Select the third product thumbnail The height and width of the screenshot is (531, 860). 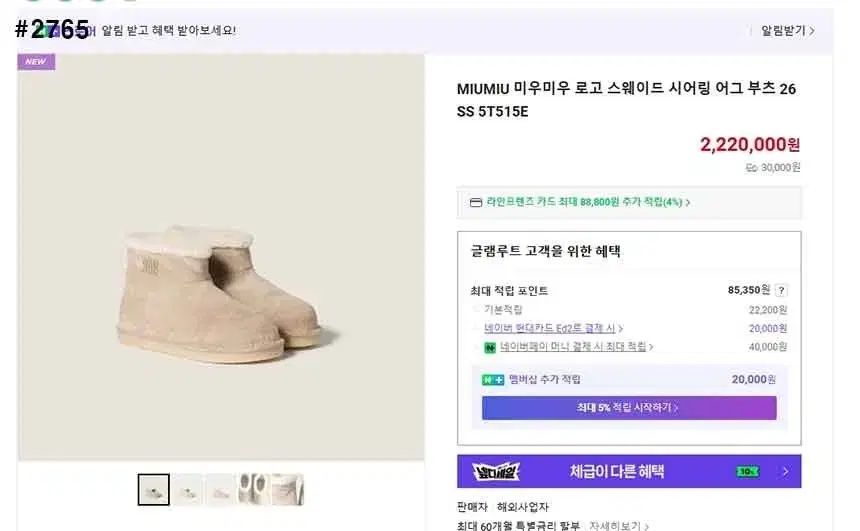click(x=220, y=490)
